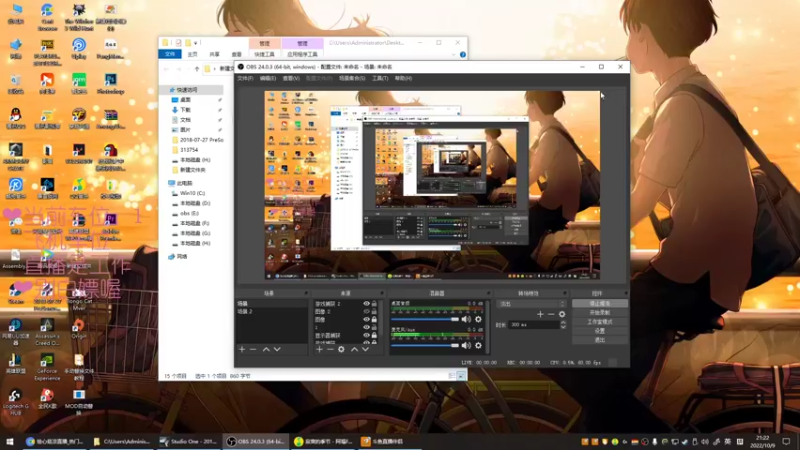Image resolution: width=800 pixels, height=450 pixels.
Task: Select 场景 2 in scenes list
Action: pyautogui.click(x=271, y=311)
